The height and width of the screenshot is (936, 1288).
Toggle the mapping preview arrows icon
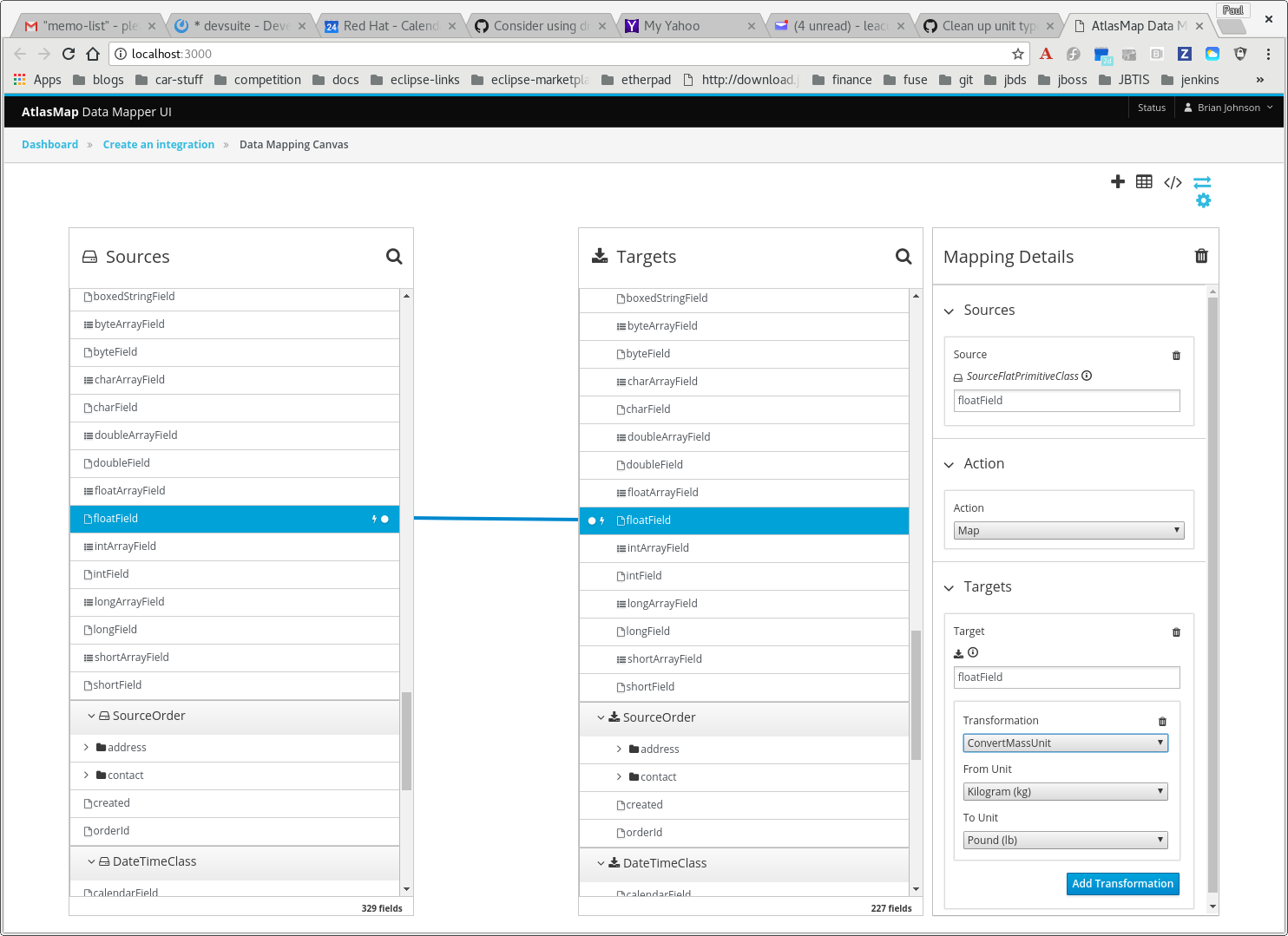click(1202, 182)
